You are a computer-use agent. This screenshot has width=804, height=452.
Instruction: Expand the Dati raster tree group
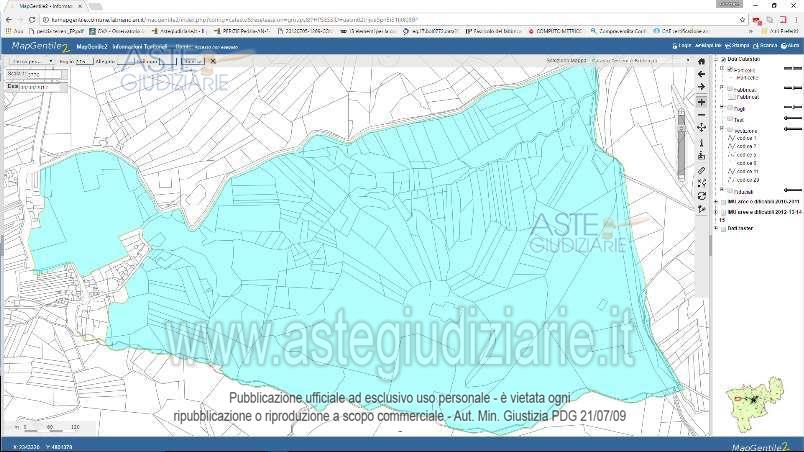point(717,228)
